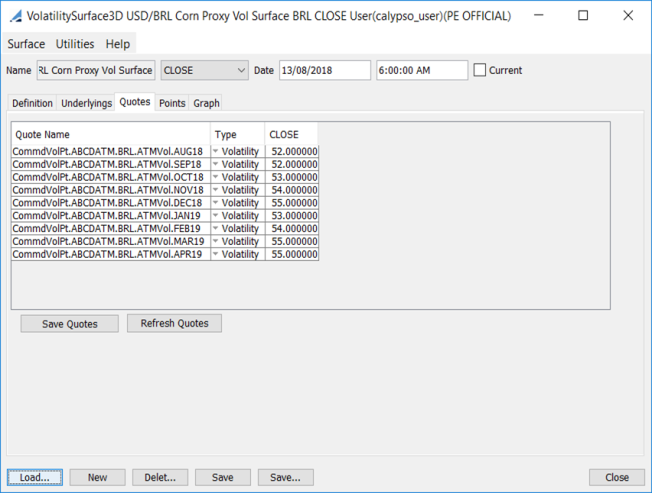Select quote name CommdVolPt.ABCDATM.BRL.ATMVol.AUG18
This screenshot has height=493, width=652.
click(111, 151)
